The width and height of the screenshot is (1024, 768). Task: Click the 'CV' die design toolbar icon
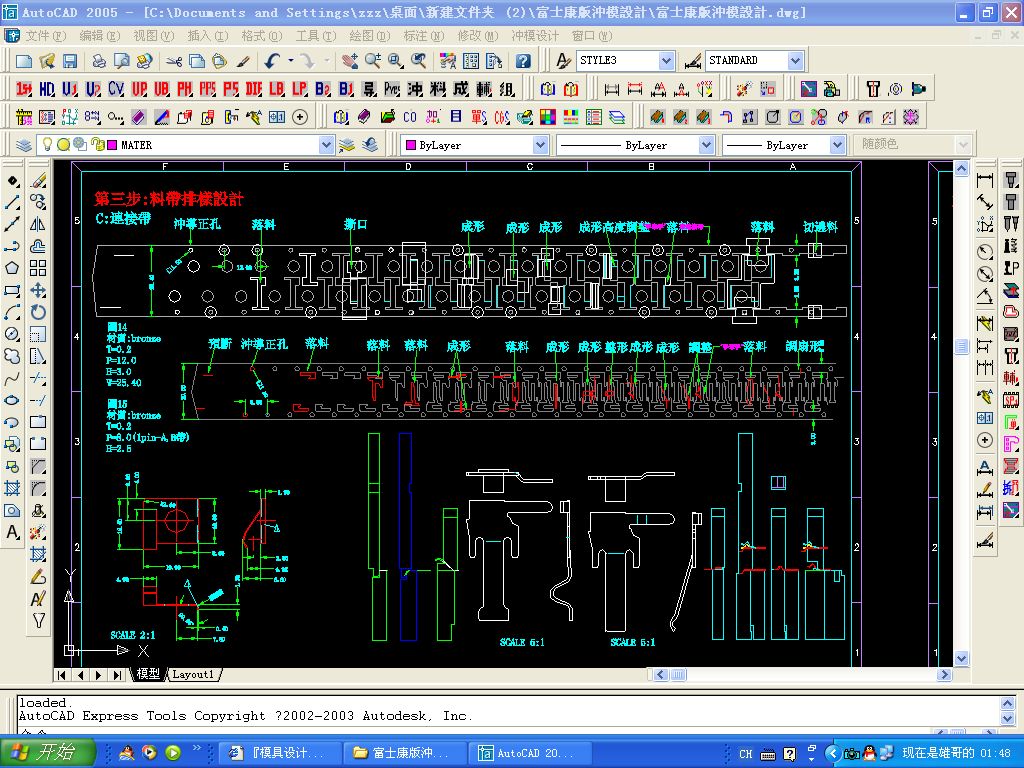click(x=116, y=89)
